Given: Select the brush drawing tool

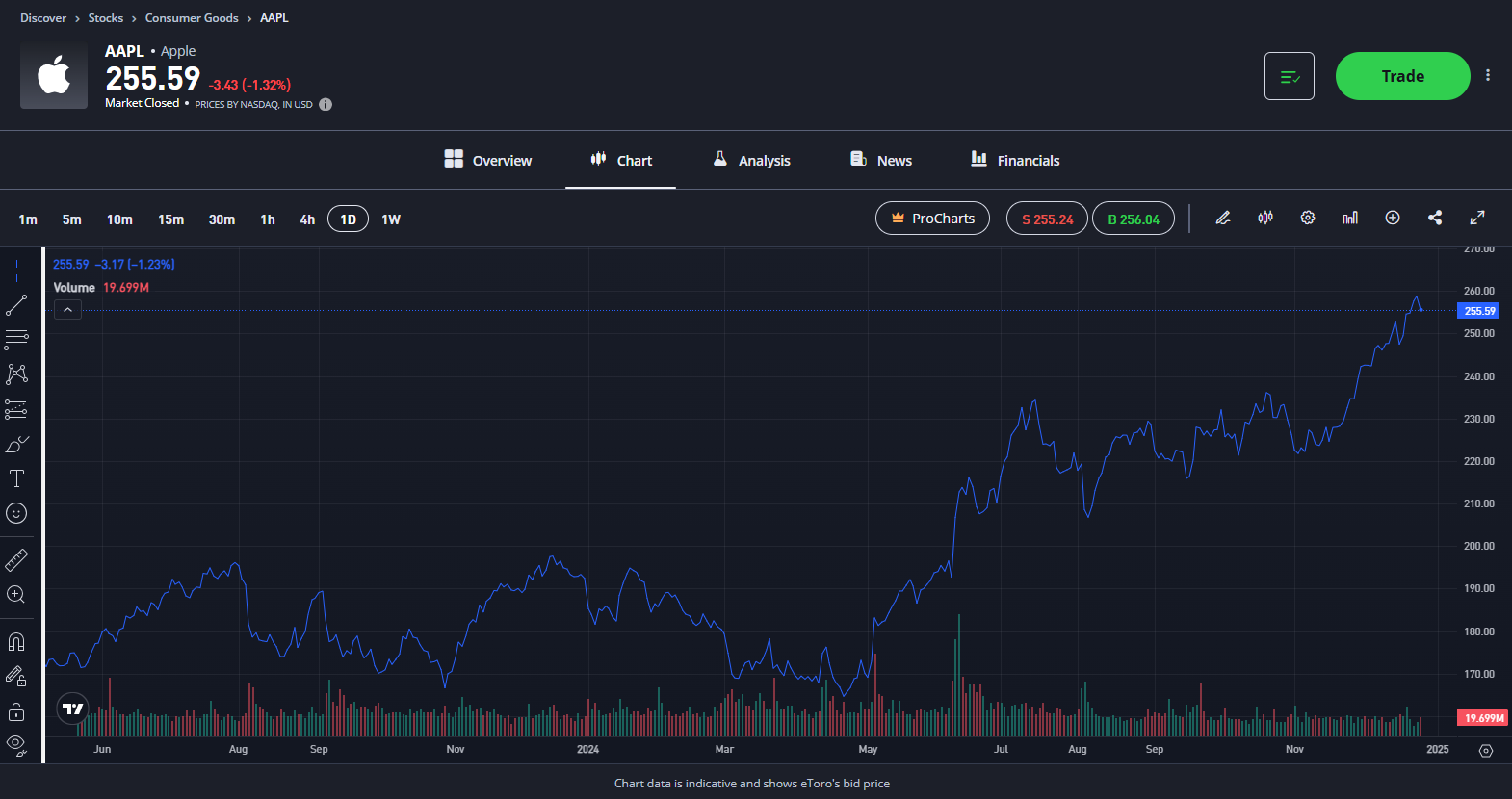Looking at the screenshot, I should click(x=16, y=444).
